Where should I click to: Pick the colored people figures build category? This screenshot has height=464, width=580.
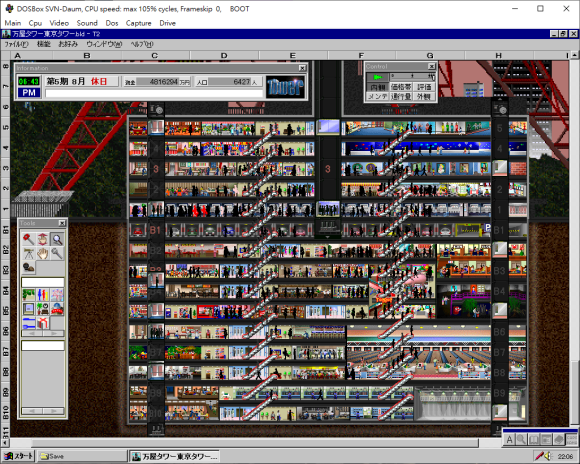click(43, 295)
